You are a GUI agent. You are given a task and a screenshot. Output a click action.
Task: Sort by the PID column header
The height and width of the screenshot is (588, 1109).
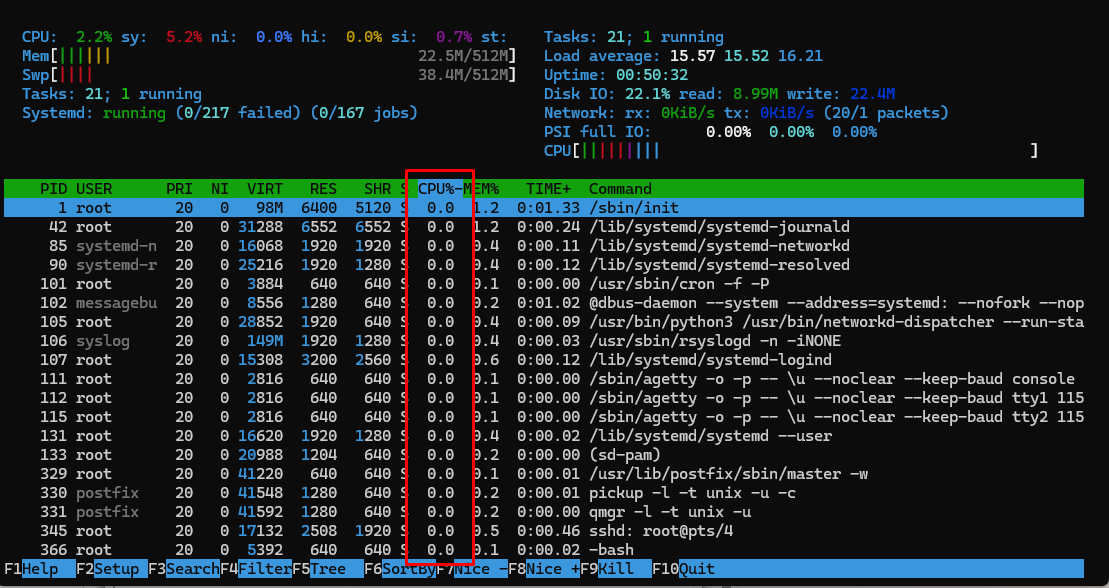[53, 189]
